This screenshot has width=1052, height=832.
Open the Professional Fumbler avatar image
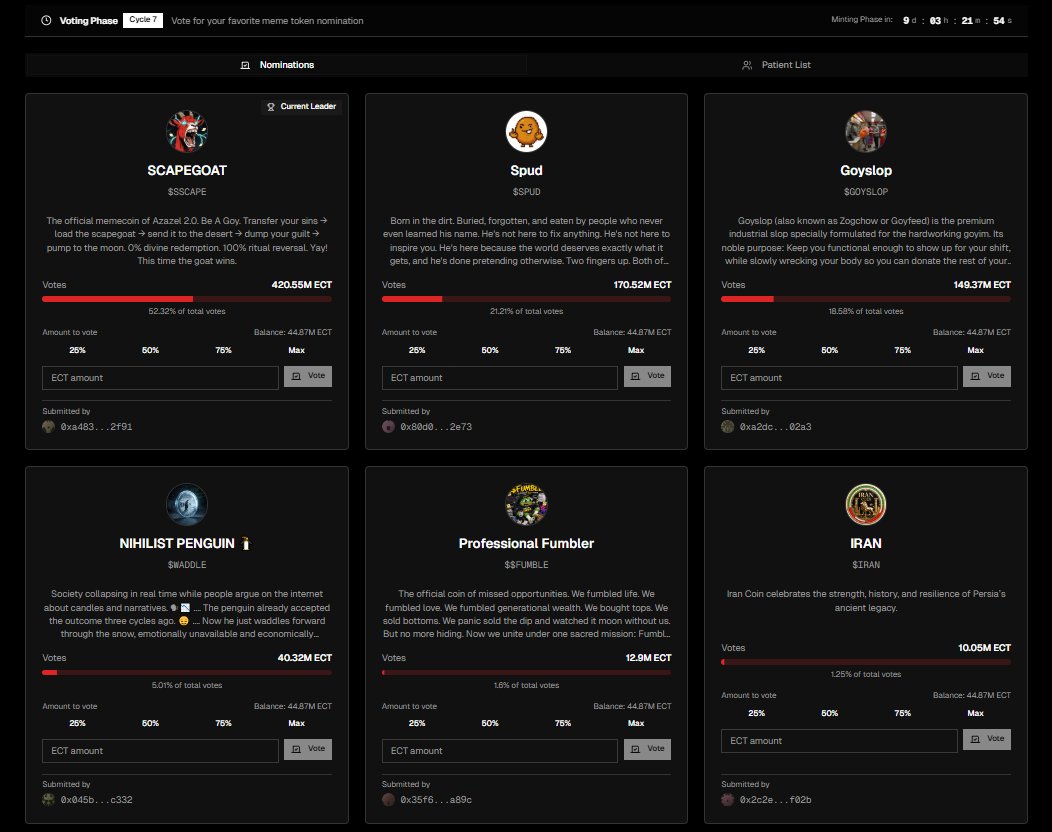click(526, 505)
